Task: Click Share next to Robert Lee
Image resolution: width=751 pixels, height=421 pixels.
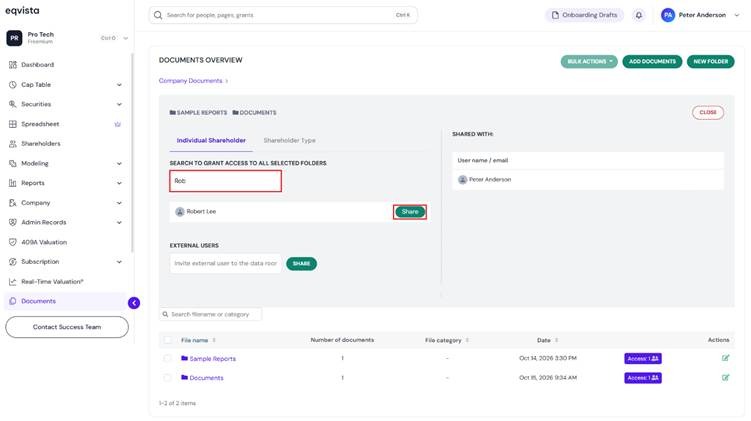Action: coord(410,212)
